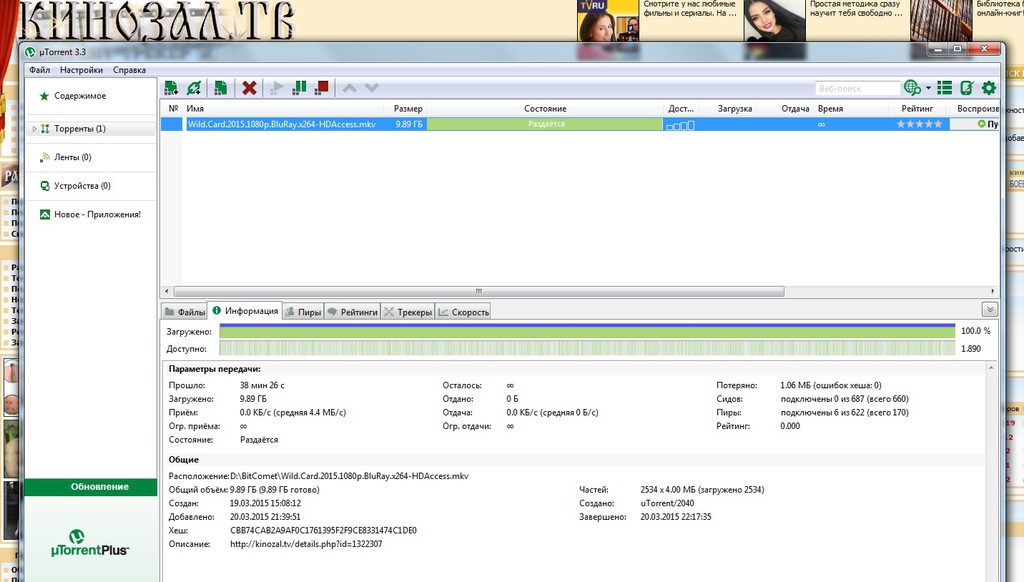Select Устройства (0) in the sidebar
The image size is (1024, 582).
coord(82,186)
